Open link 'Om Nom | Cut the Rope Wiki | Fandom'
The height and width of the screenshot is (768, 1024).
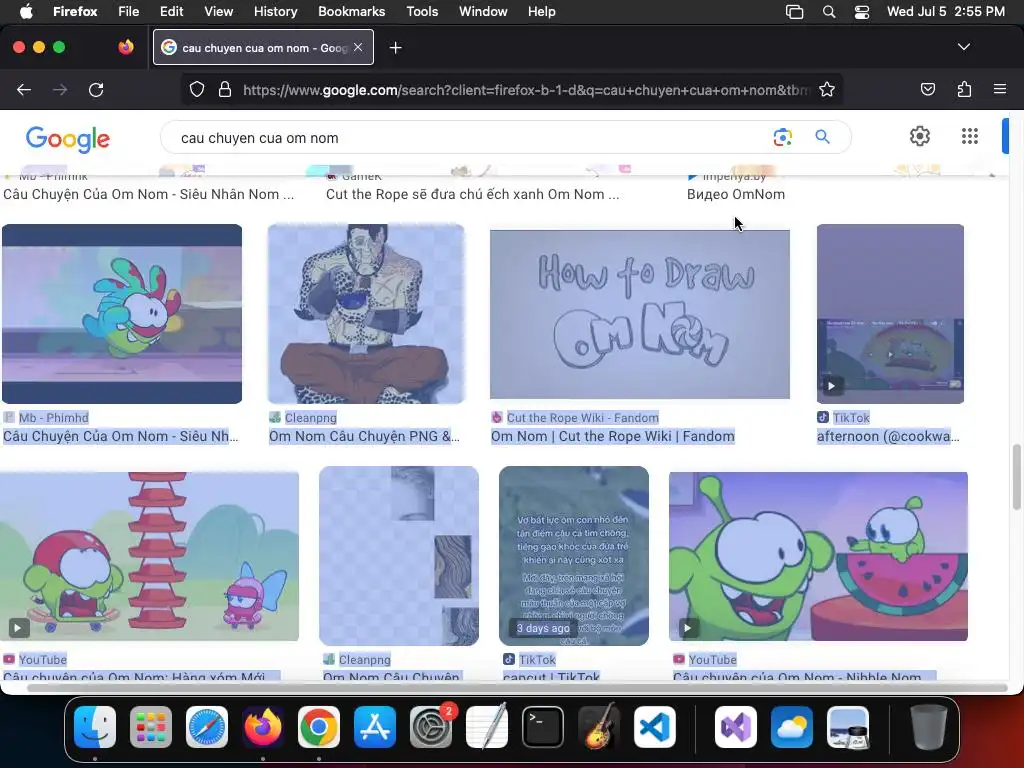613,436
